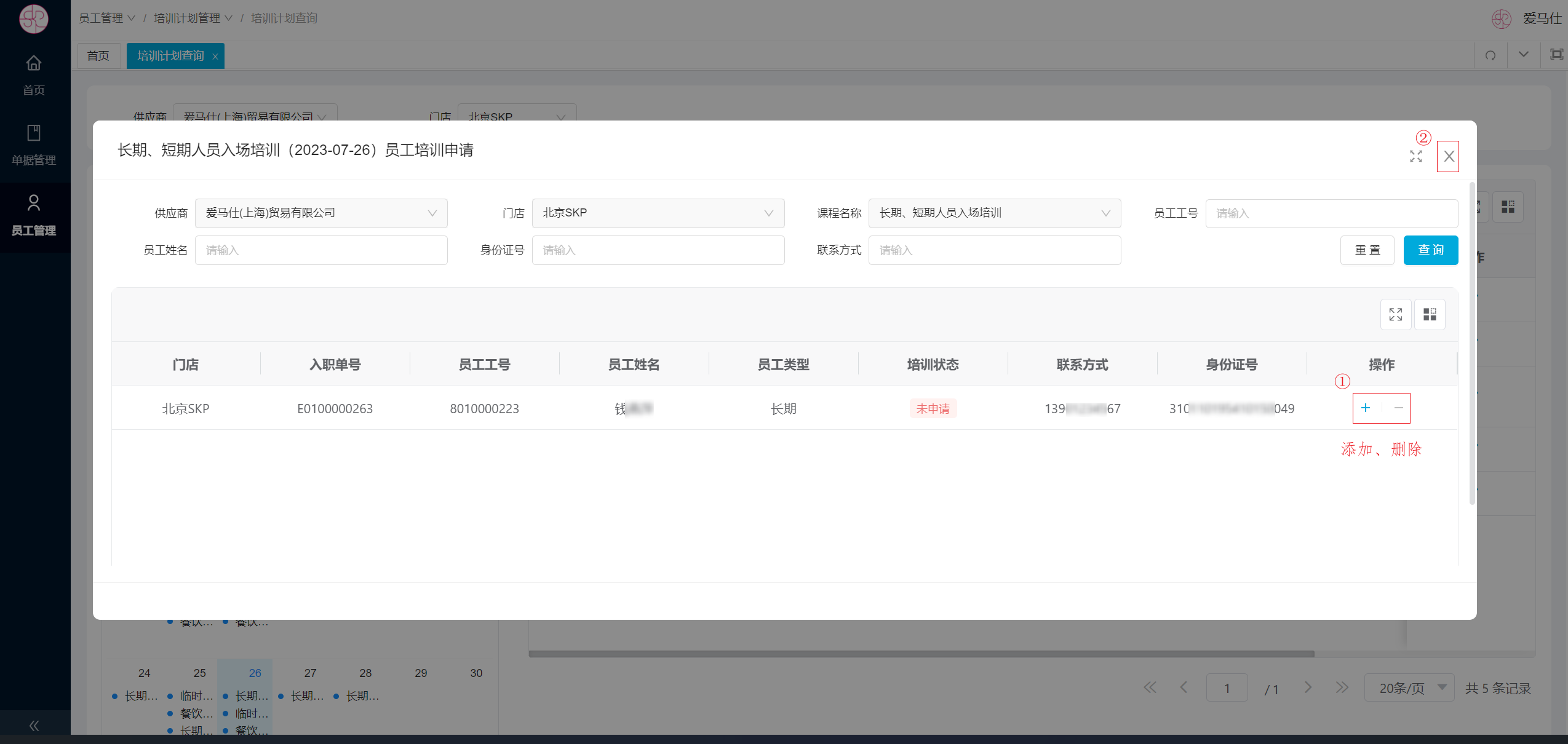Click the 员工工号 input field
1568x744 pixels.
[1331, 213]
